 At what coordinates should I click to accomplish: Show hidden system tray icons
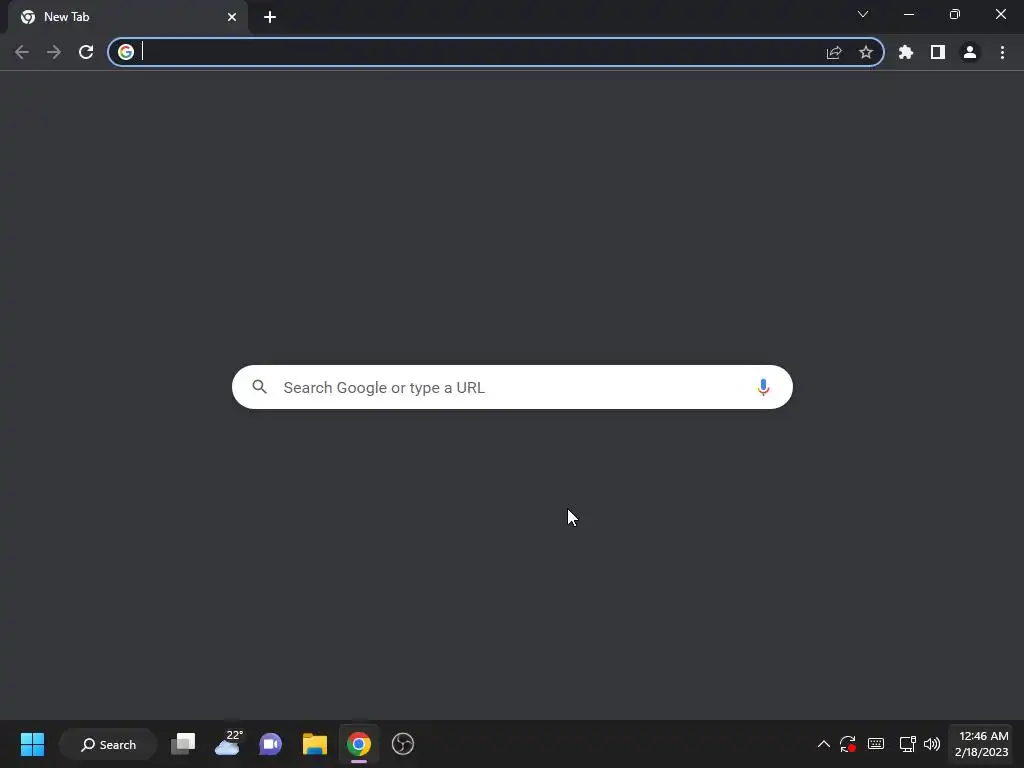point(824,744)
